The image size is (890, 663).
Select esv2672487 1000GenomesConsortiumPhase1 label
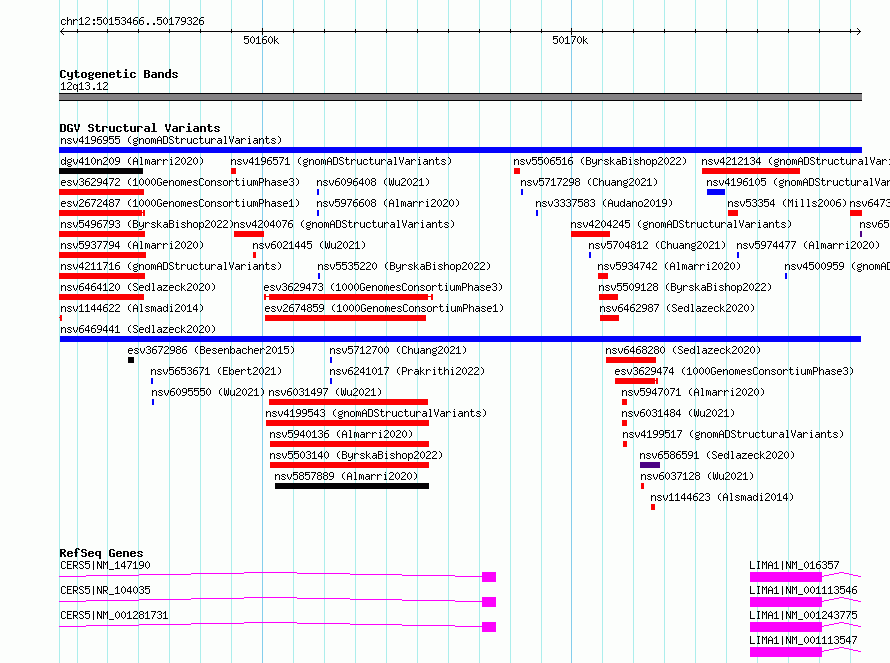[180, 203]
